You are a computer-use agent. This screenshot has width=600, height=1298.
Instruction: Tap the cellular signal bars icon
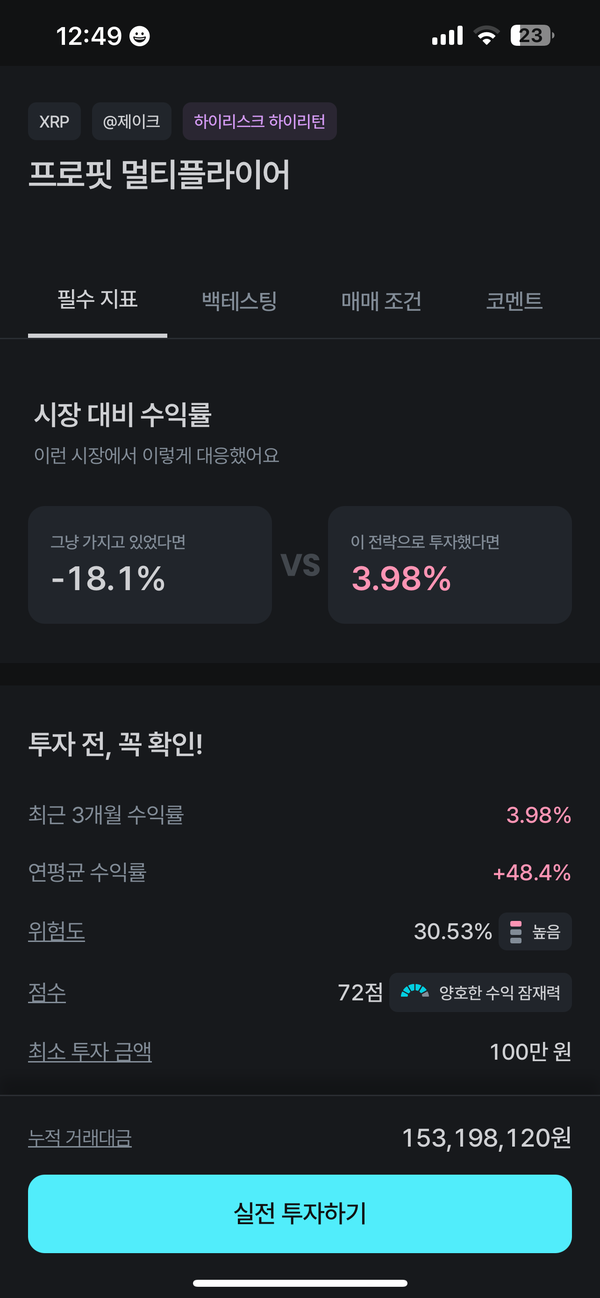447,37
